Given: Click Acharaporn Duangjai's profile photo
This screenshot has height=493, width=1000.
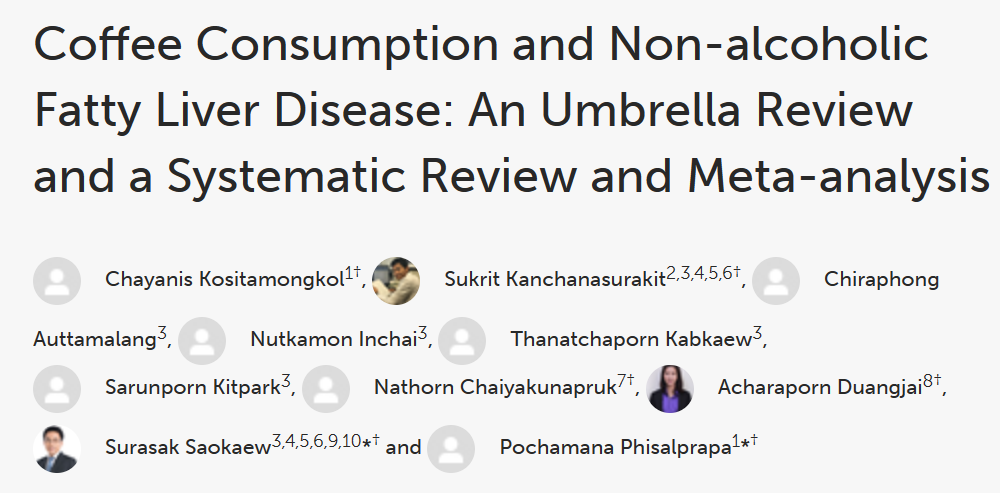Looking at the screenshot, I should point(670,388).
